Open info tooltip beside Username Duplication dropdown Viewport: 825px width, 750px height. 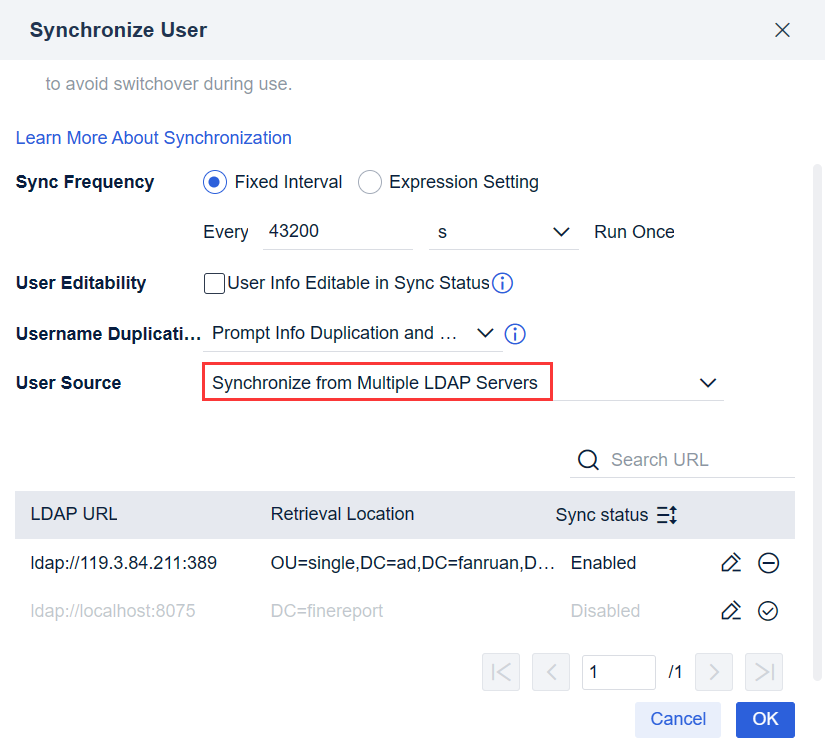click(515, 333)
